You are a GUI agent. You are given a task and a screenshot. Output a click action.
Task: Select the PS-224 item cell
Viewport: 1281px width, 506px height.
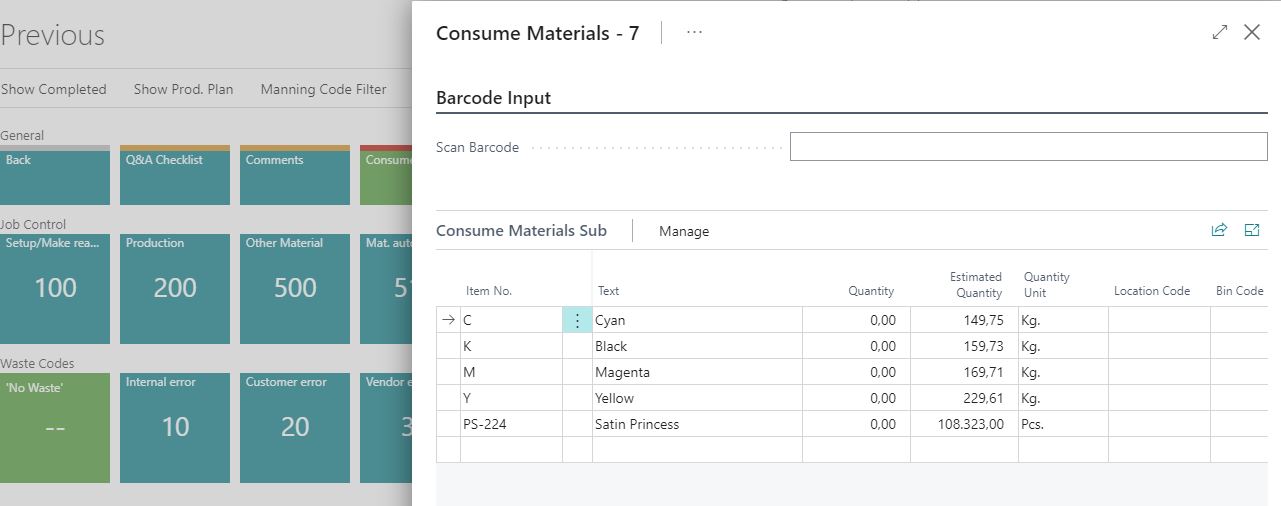(x=511, y=424)
